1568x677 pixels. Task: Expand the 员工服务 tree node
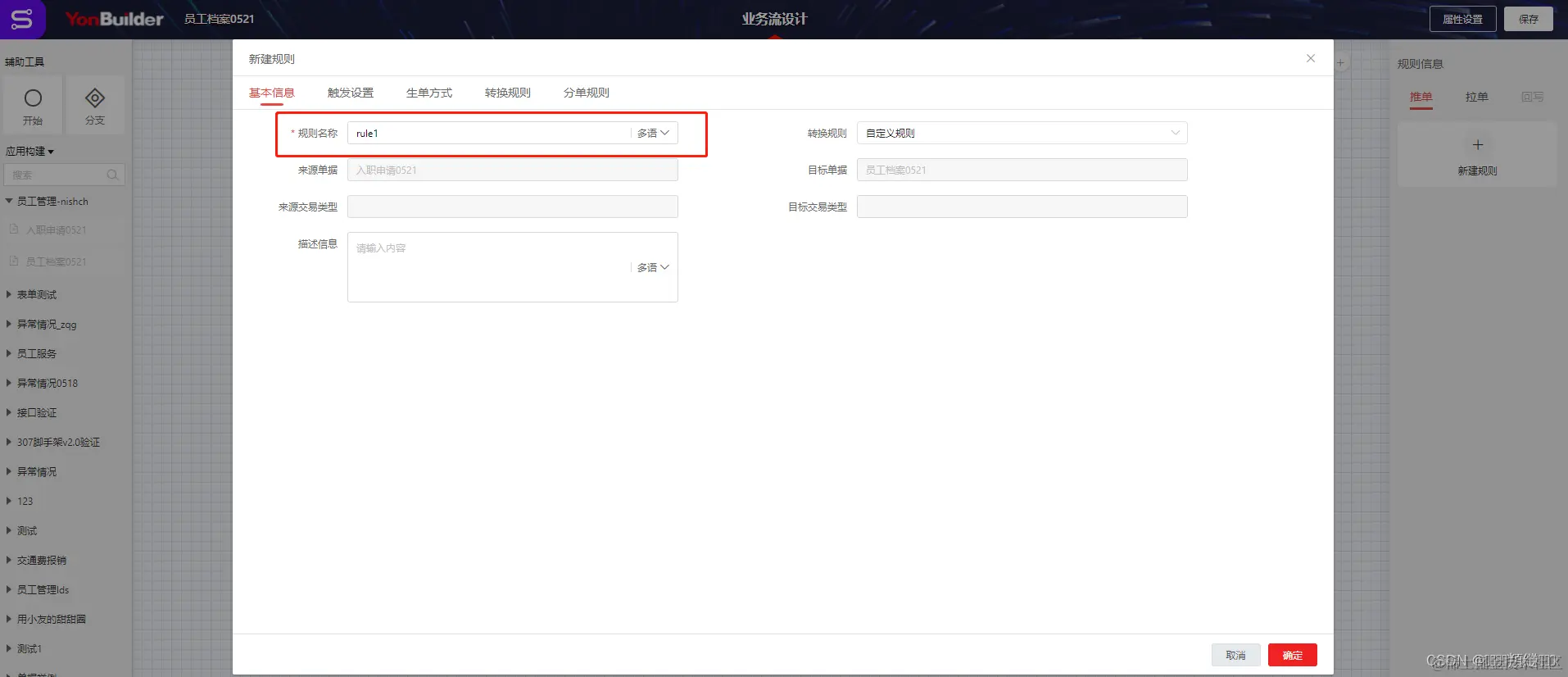pos(9,353)
